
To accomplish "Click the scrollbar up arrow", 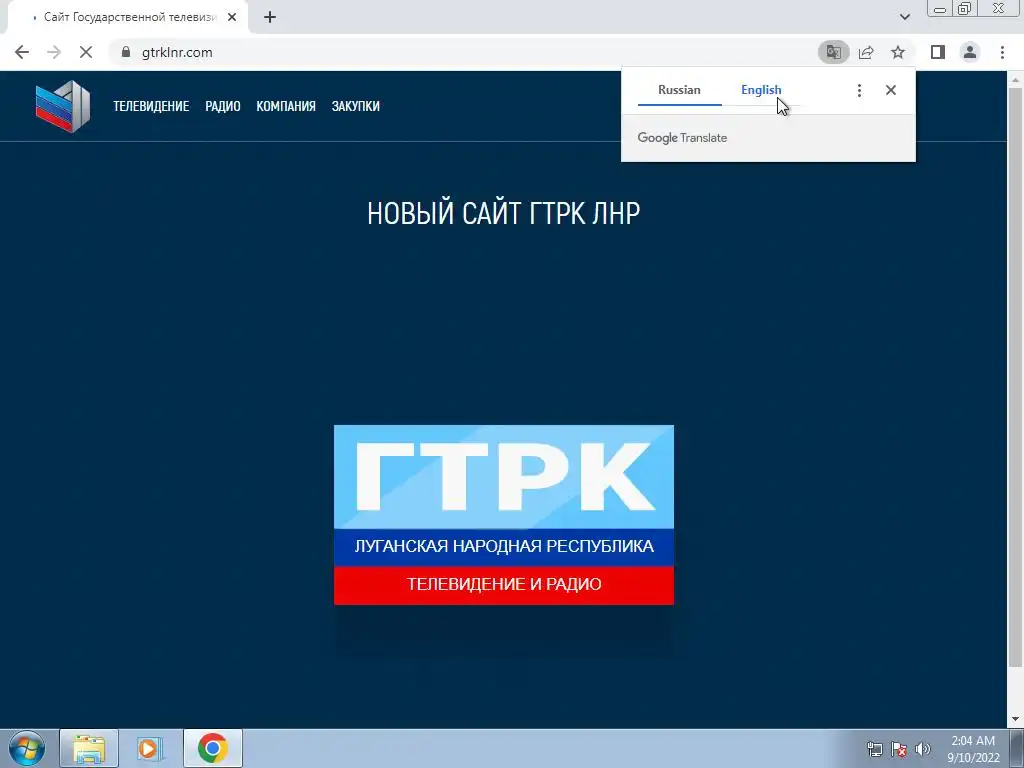I will coord(1016,79).
